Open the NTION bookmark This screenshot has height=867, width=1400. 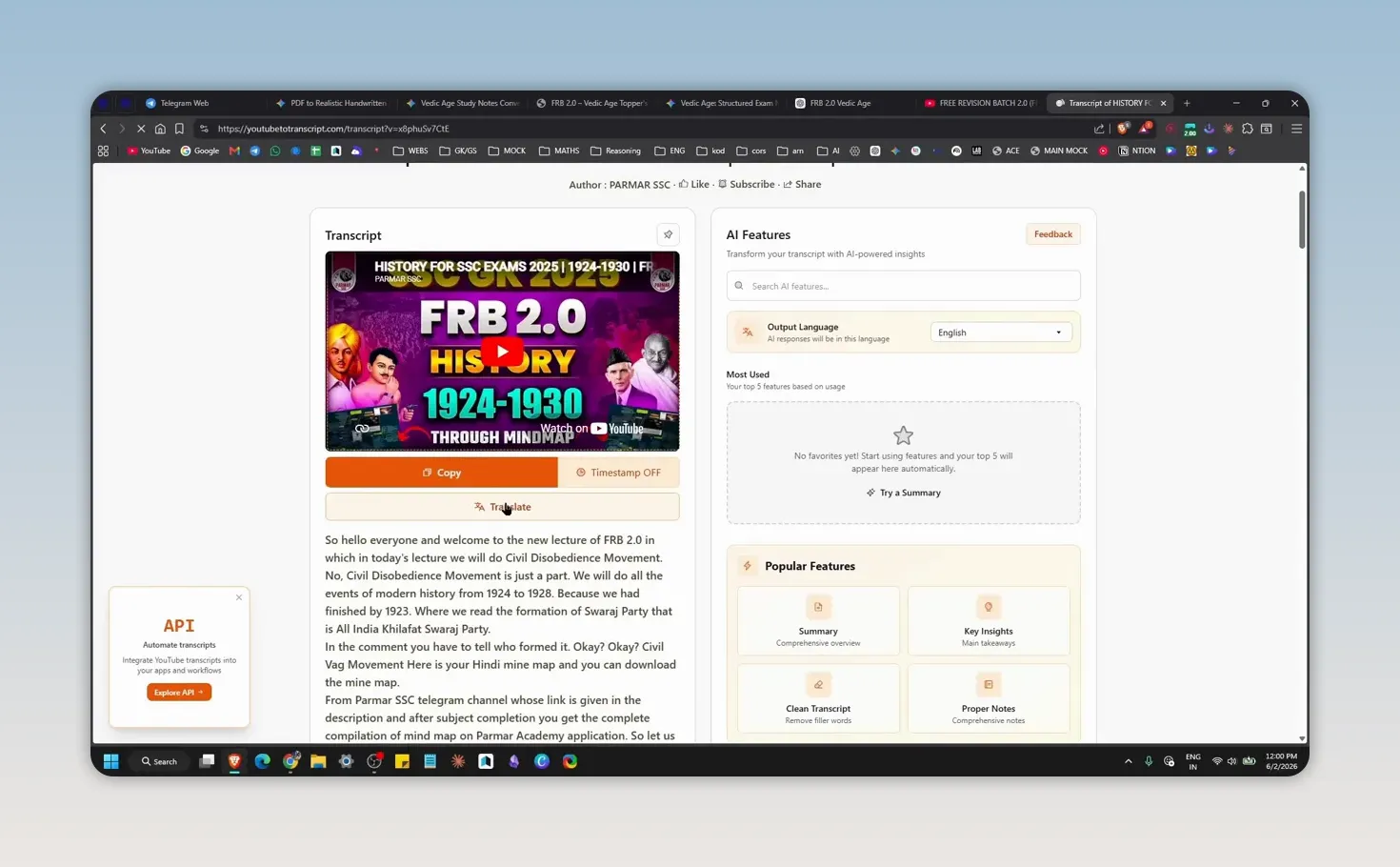(x=1137, y=151)
